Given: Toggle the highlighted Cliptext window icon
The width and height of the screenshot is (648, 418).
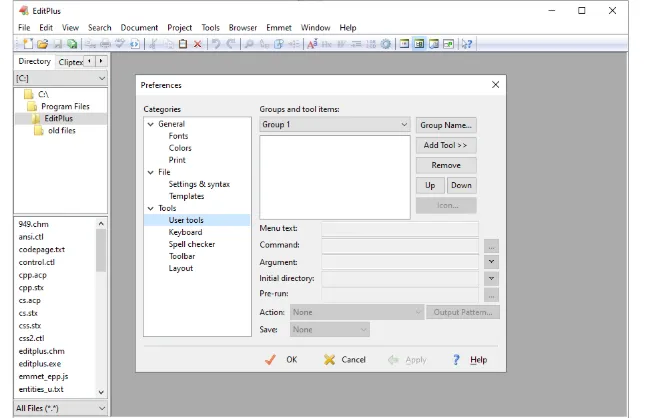Looking at the screenshot, I should pos(419,44).
